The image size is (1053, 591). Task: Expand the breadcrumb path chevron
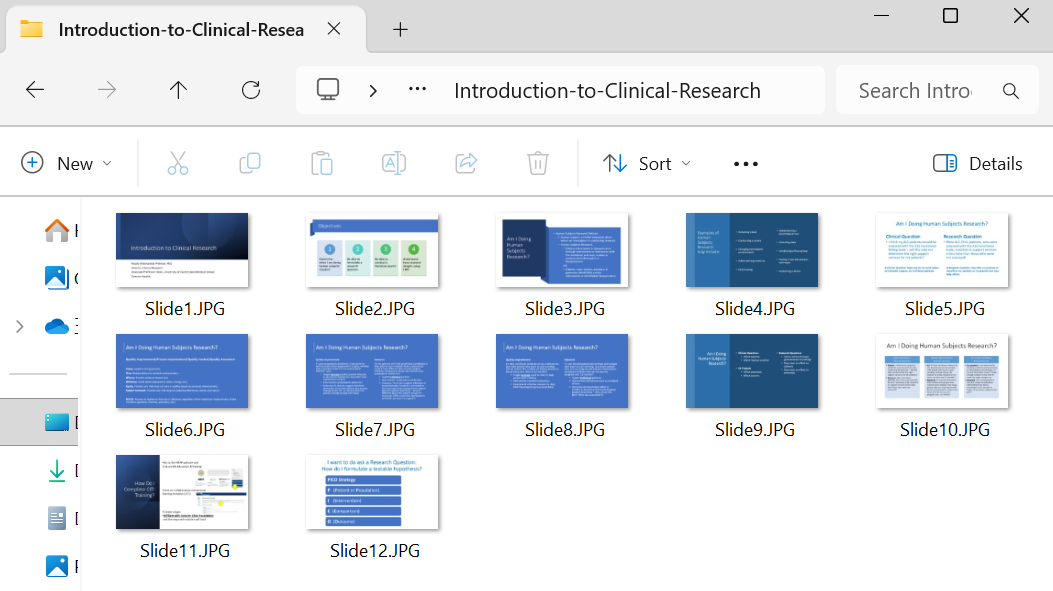click(x=373, y=90)
